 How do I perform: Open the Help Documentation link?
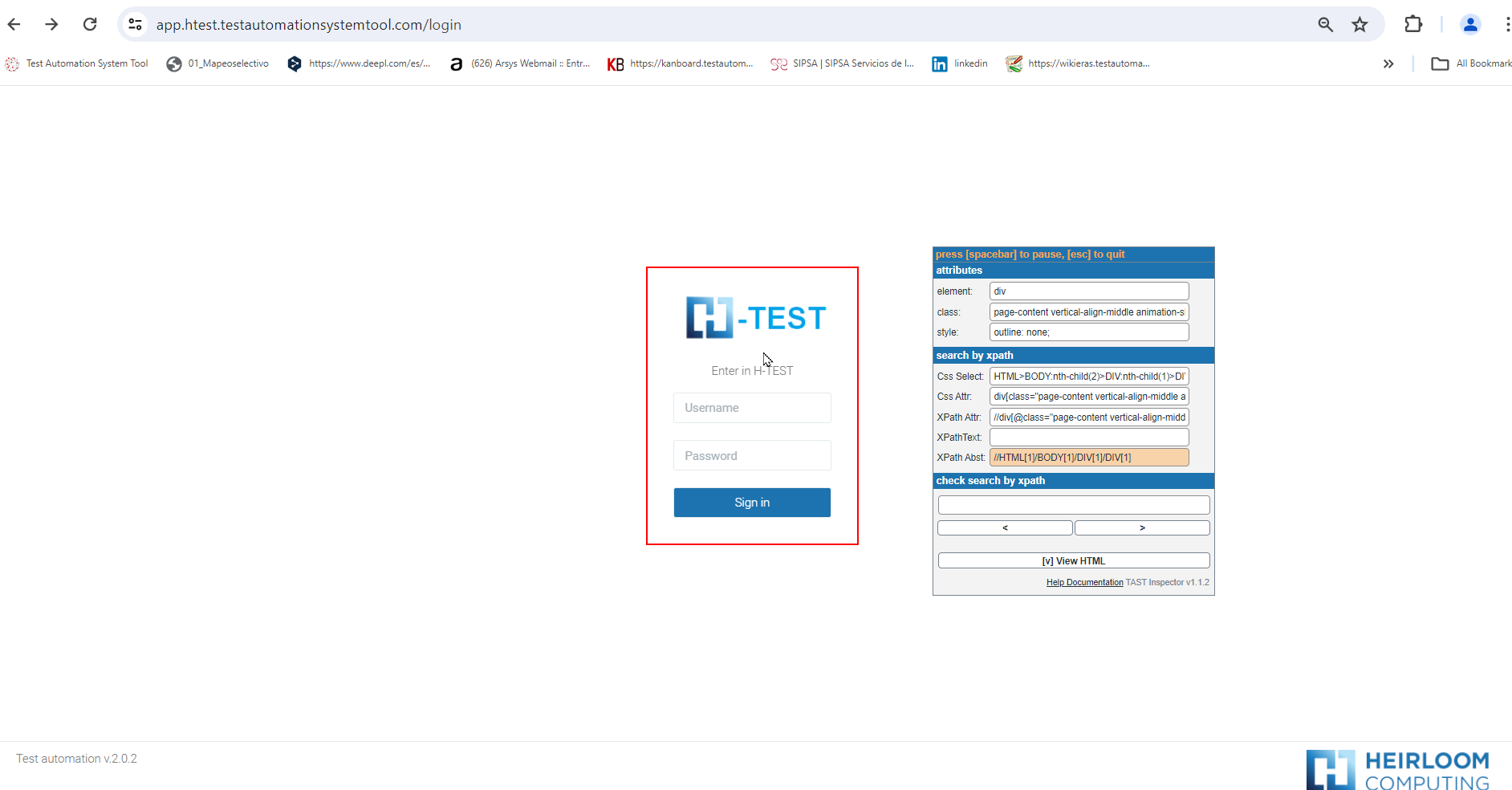[1084, 582]
